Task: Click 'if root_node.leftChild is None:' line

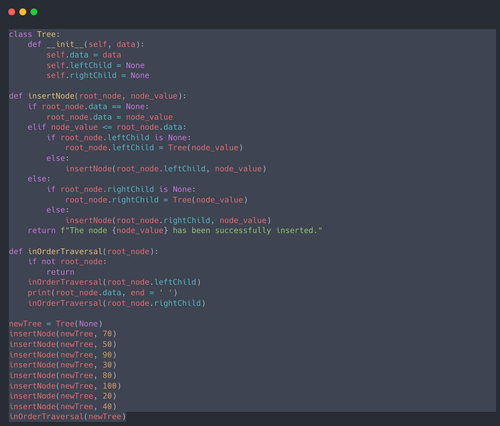Action: pos(119,137)
